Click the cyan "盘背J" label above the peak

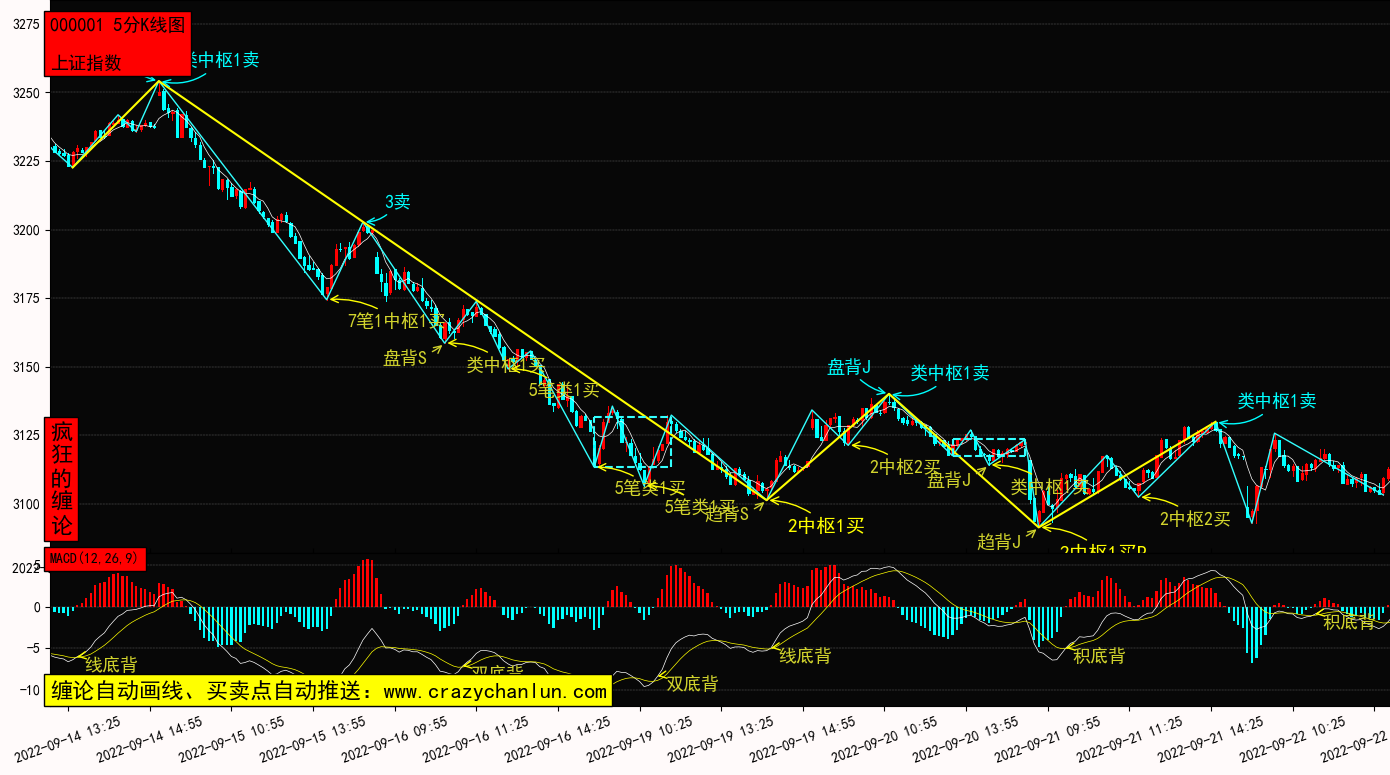[849, 367]
